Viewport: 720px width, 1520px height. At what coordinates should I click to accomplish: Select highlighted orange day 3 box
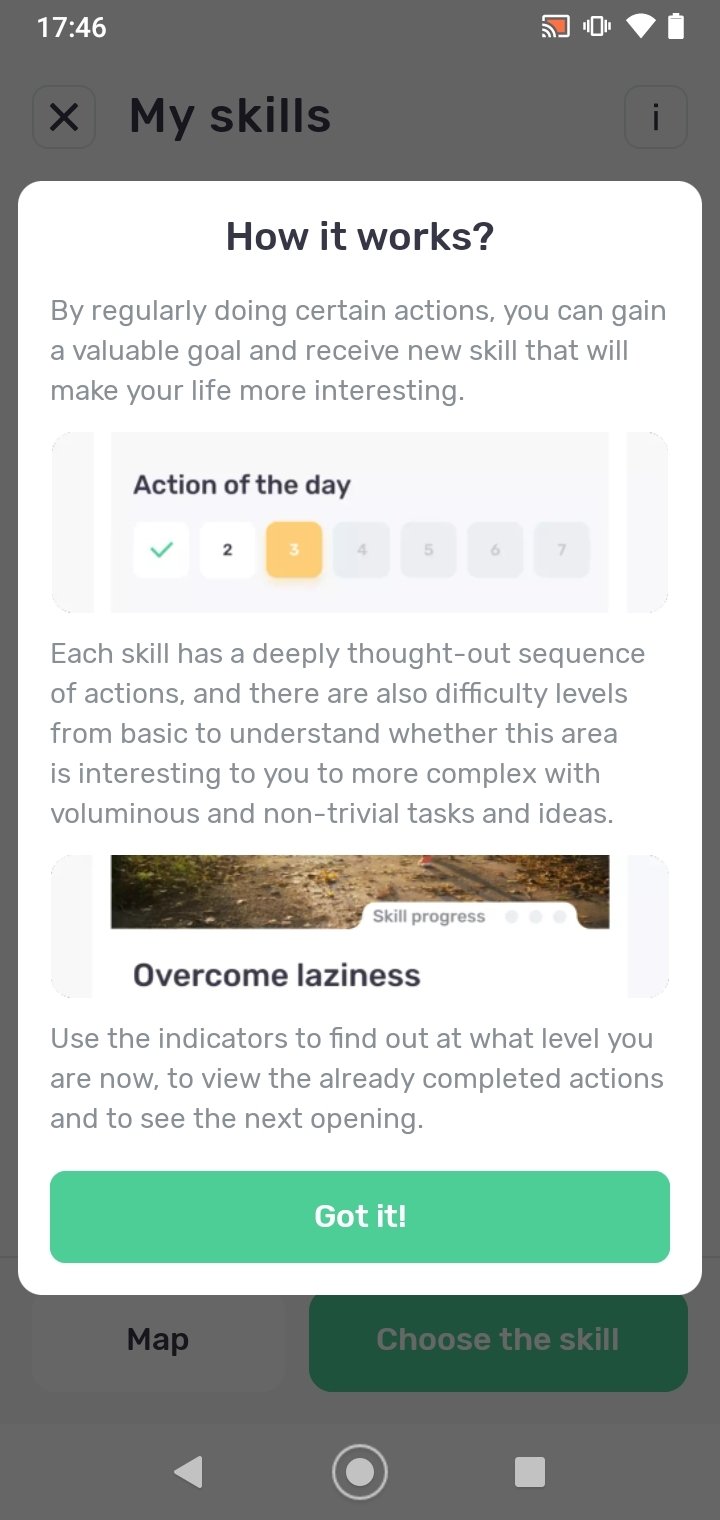pyautogui.click(x=294, y=549)
